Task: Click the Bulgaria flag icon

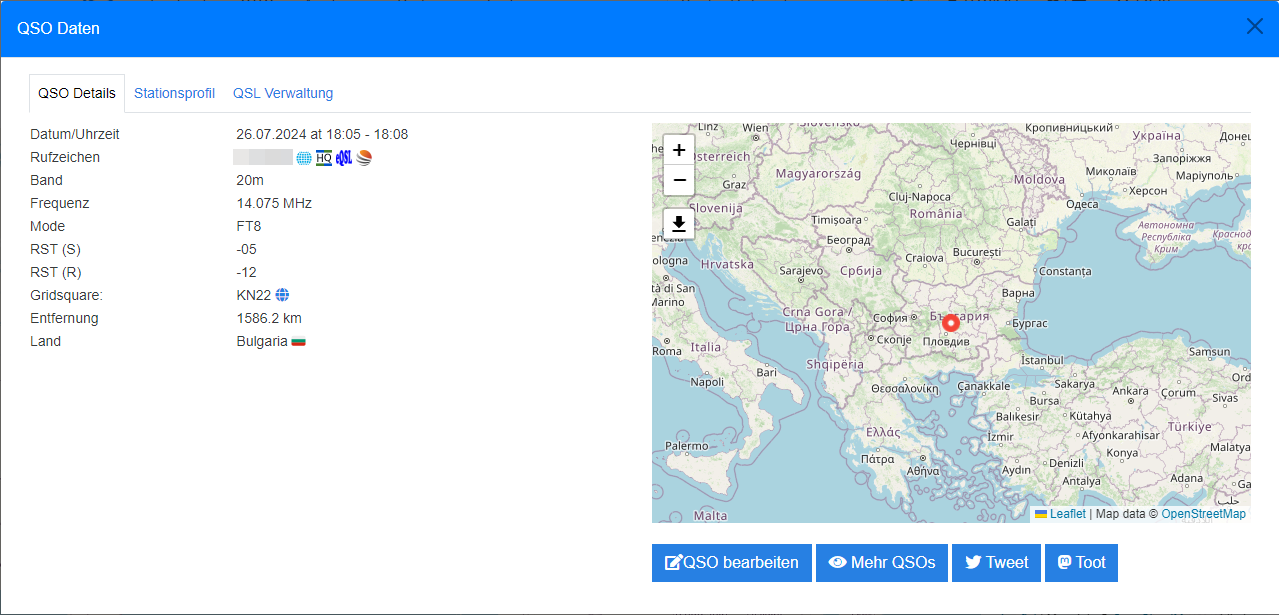Action: (298, 342)
